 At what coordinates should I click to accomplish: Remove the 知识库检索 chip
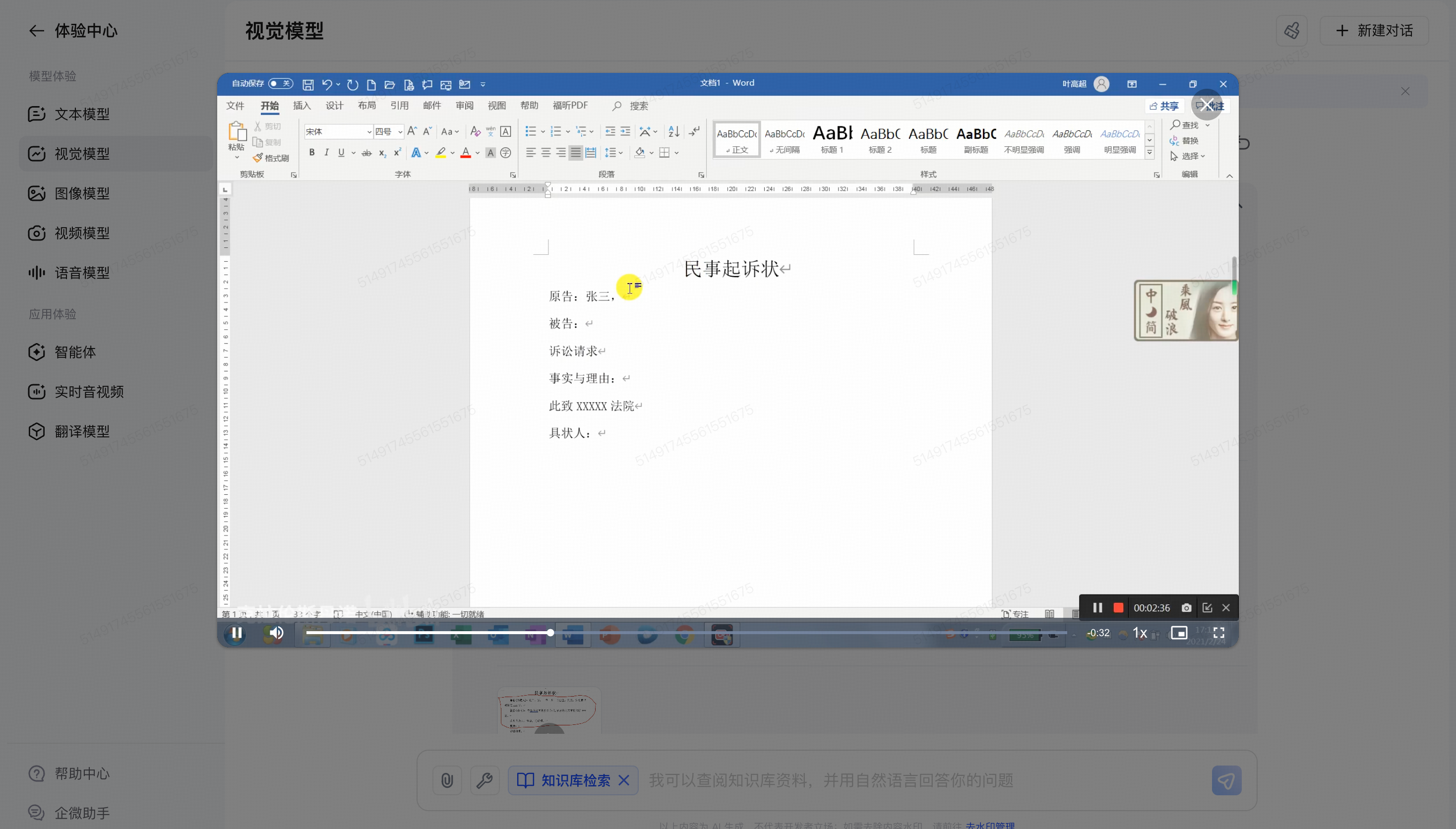(624, 780)
